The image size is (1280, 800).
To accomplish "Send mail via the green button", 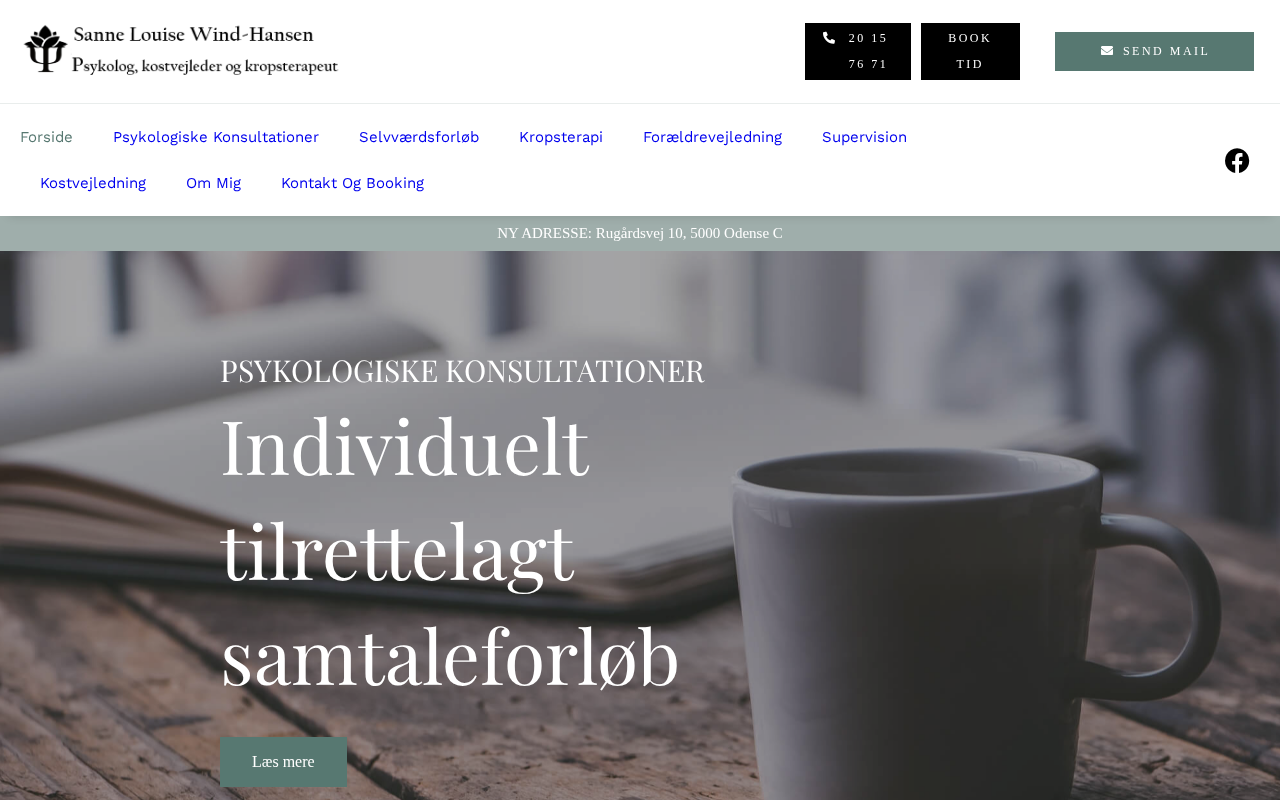I will (x=1154, y=51).
